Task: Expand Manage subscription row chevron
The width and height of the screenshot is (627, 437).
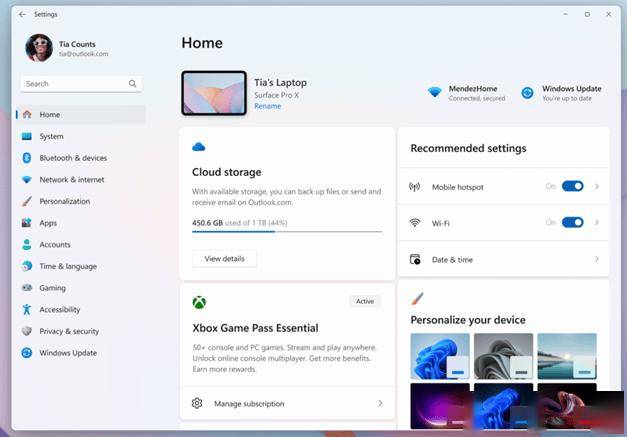Action: click(380, 403)
